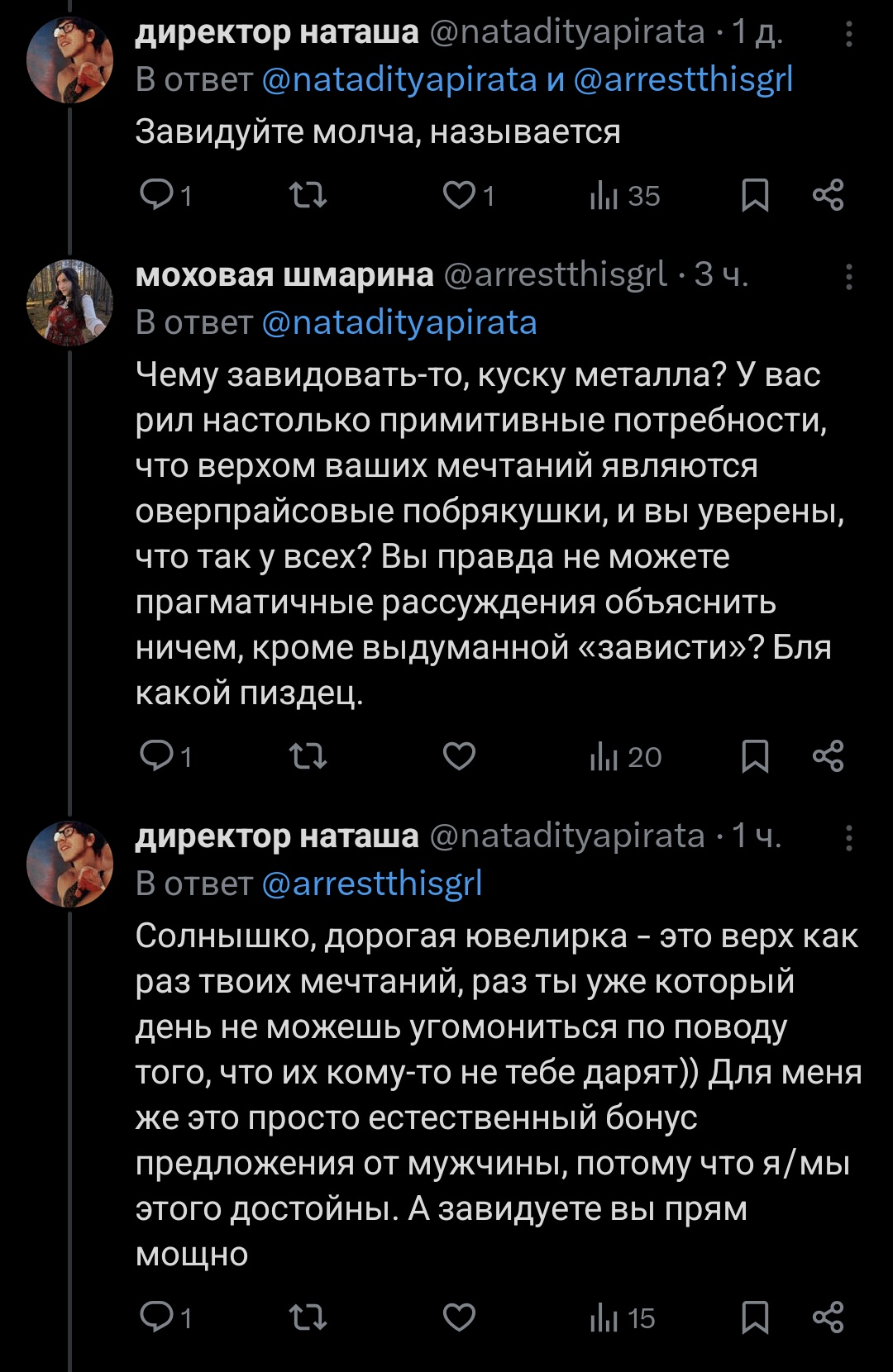Click @arrestthisgrl mention link in first tweet

(x=683, y=79)
